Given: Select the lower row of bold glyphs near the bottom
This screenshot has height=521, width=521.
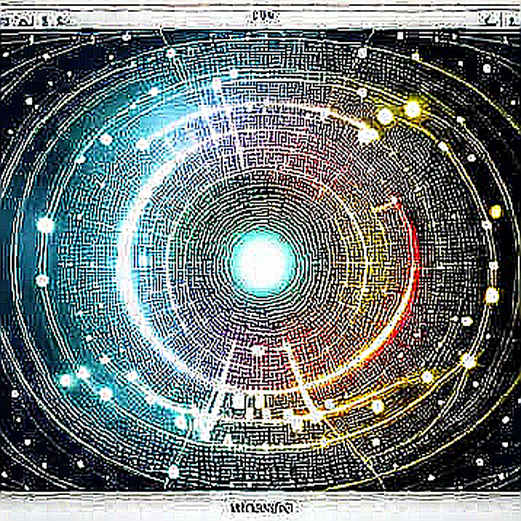Looking at the screenshot, I should (267, 431).
